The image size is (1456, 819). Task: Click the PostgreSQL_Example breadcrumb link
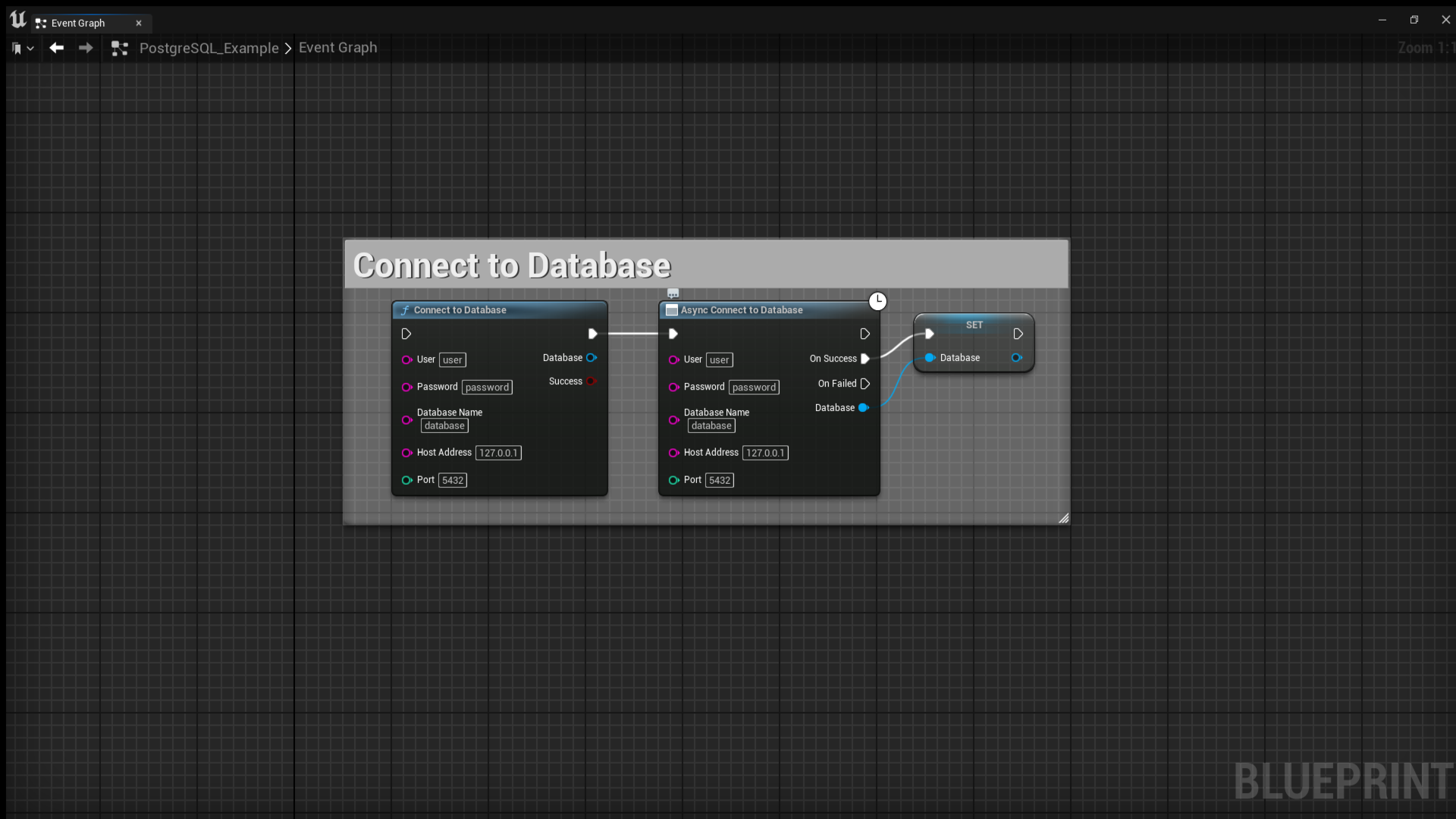pyautogui.click(x=209, y=47)
